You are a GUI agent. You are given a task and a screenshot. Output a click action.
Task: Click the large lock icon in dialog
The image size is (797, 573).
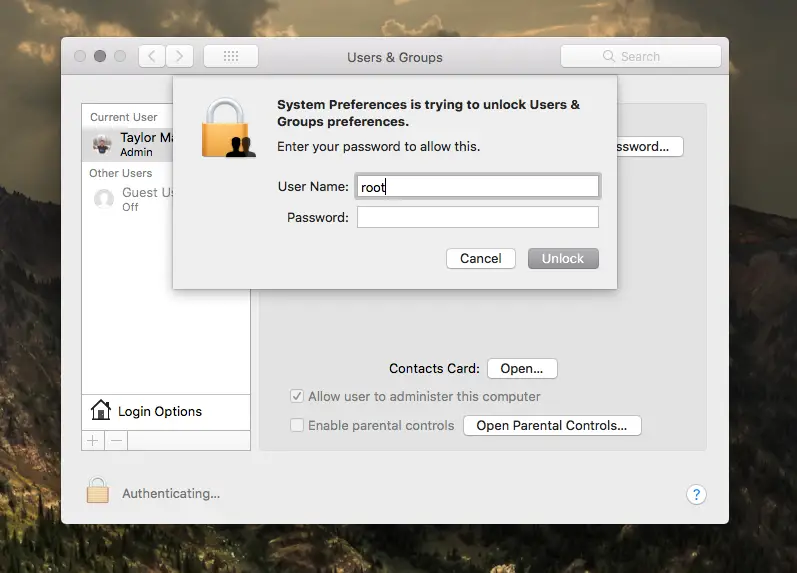point(228,128)
